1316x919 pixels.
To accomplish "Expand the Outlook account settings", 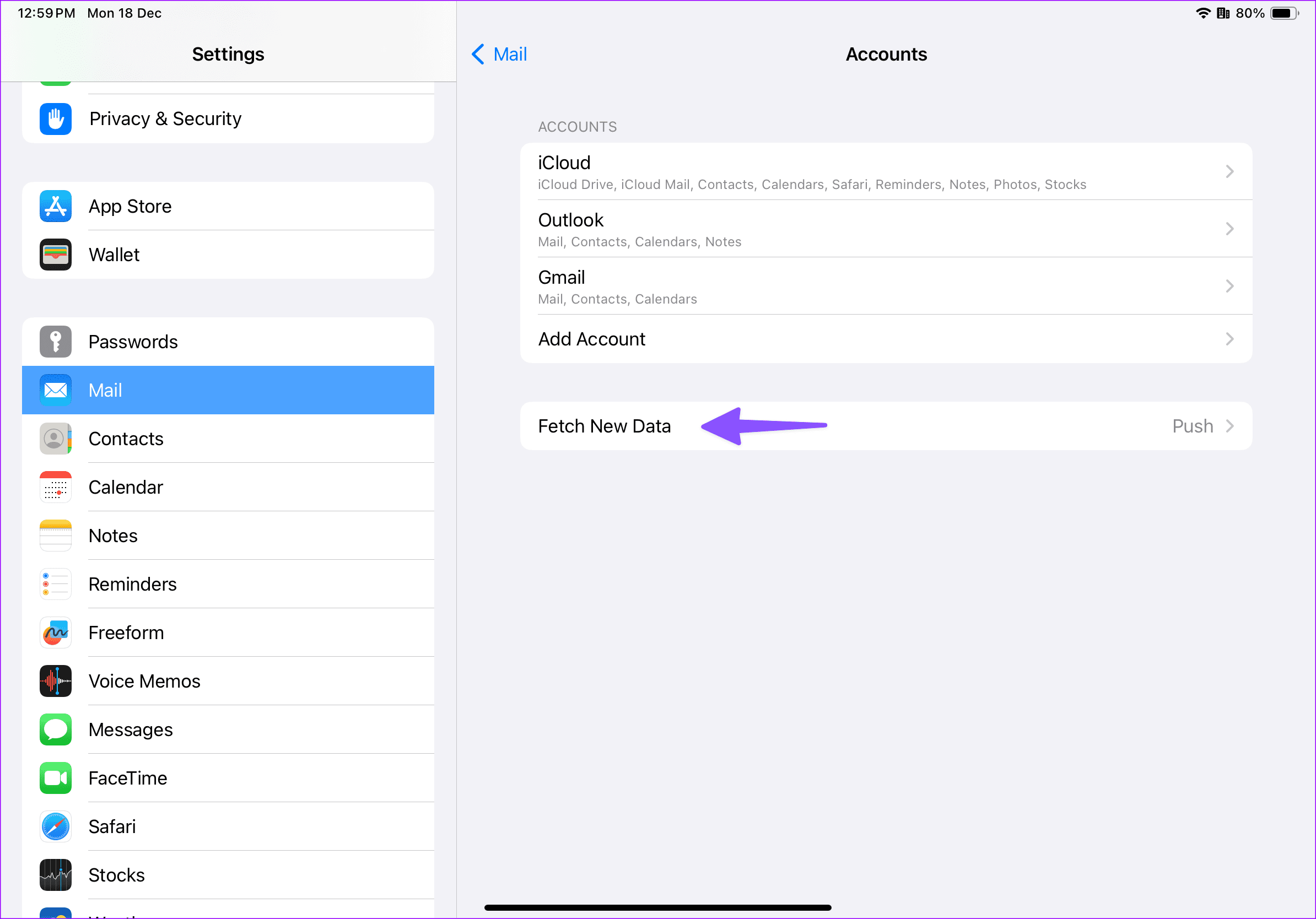I will click(x=886, y=229).
